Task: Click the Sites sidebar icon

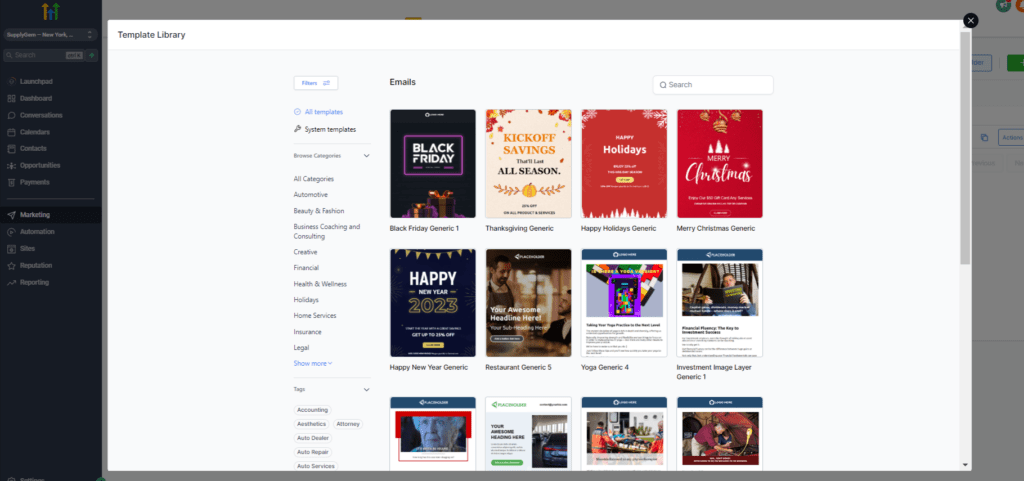Action: (12, 249)
